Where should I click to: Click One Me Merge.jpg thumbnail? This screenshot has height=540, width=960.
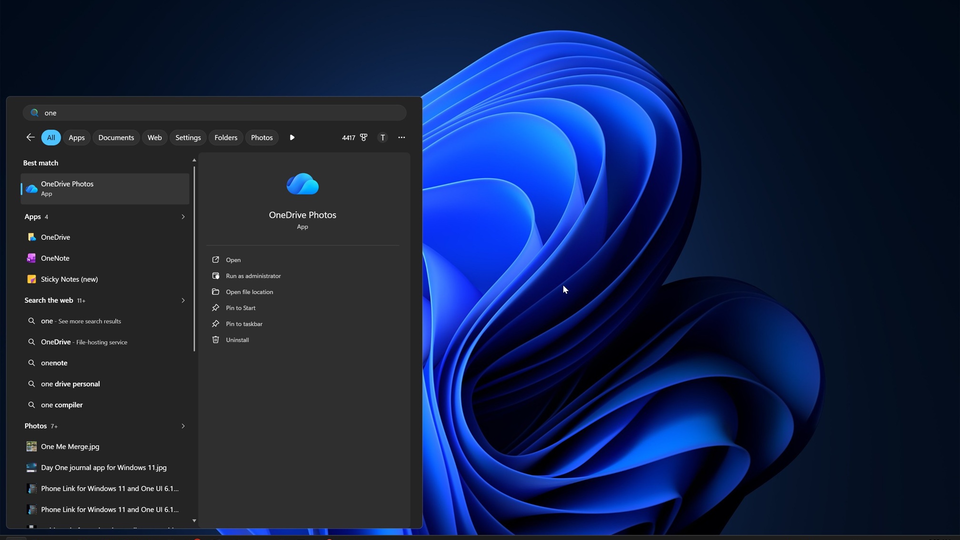point(31,446)
